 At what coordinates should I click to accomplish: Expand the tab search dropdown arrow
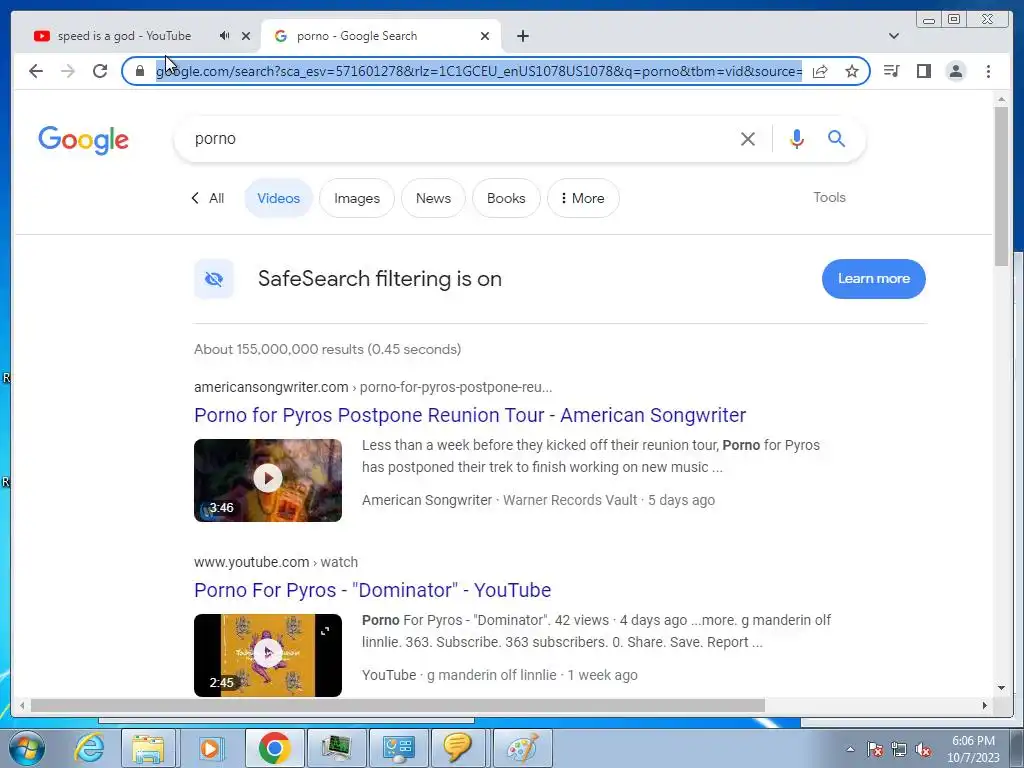894,36
